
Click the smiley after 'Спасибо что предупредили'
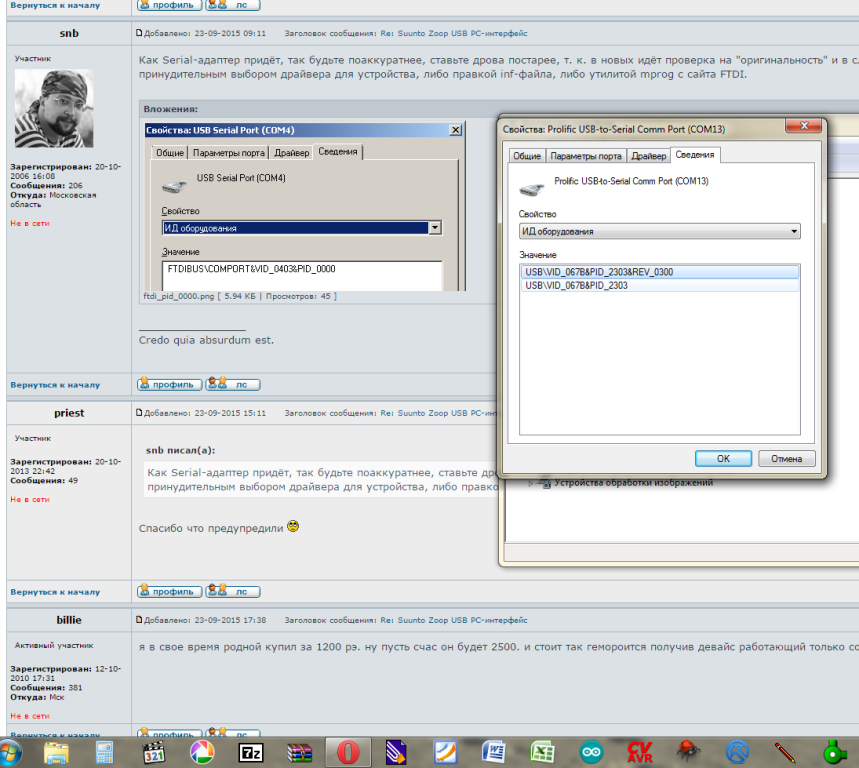pos(293,526)
